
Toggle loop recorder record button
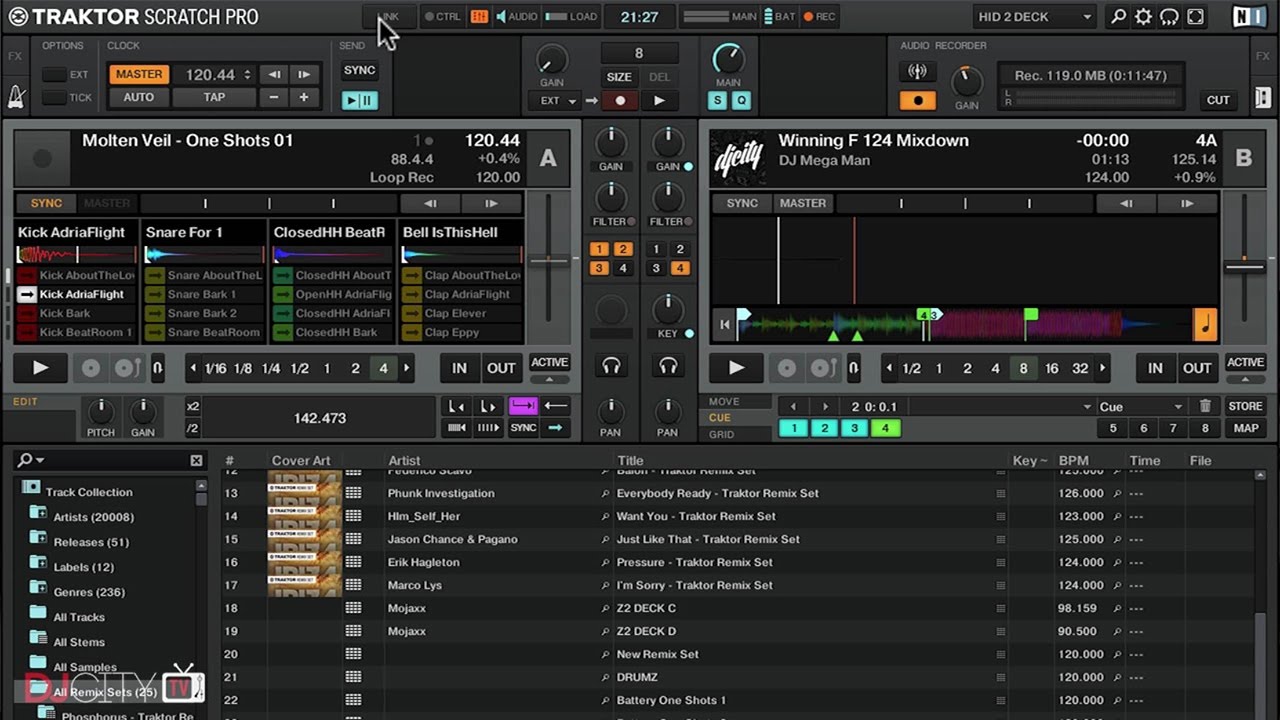[620, 100]
